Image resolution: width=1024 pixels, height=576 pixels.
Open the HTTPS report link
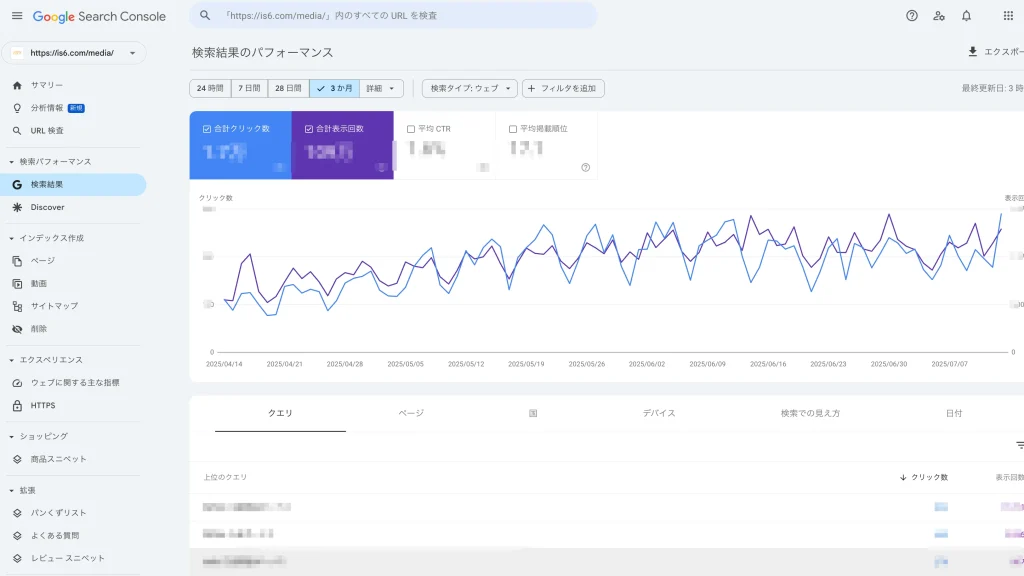[43, 406]
